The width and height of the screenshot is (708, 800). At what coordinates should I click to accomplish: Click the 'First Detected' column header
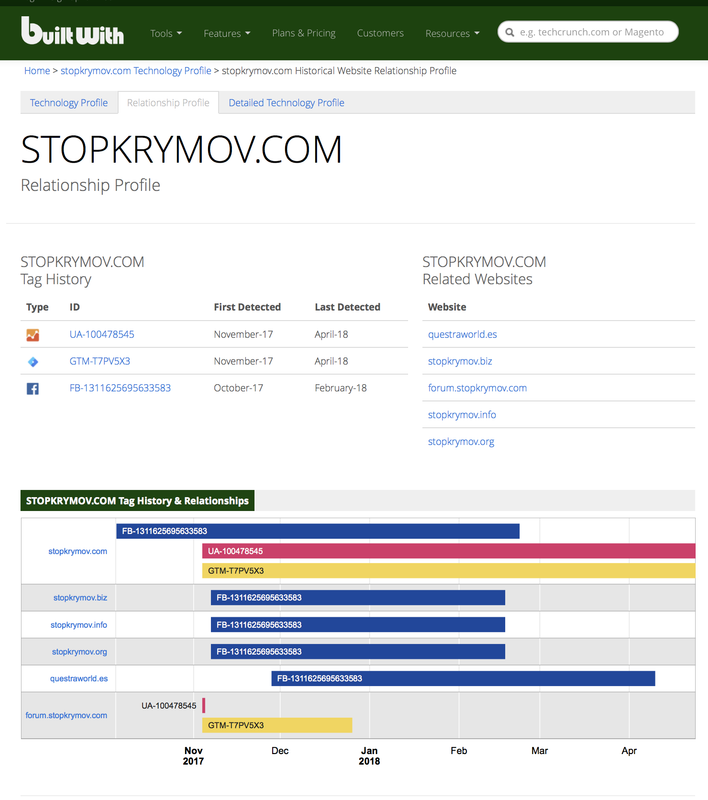coord(247,307)
